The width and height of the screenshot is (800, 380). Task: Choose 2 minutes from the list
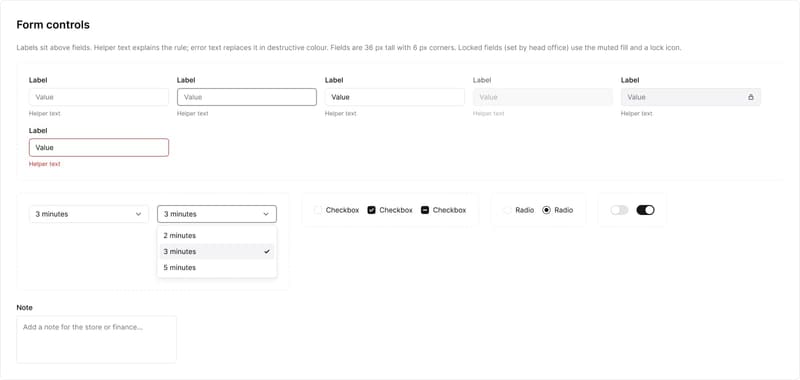(217, 236)
